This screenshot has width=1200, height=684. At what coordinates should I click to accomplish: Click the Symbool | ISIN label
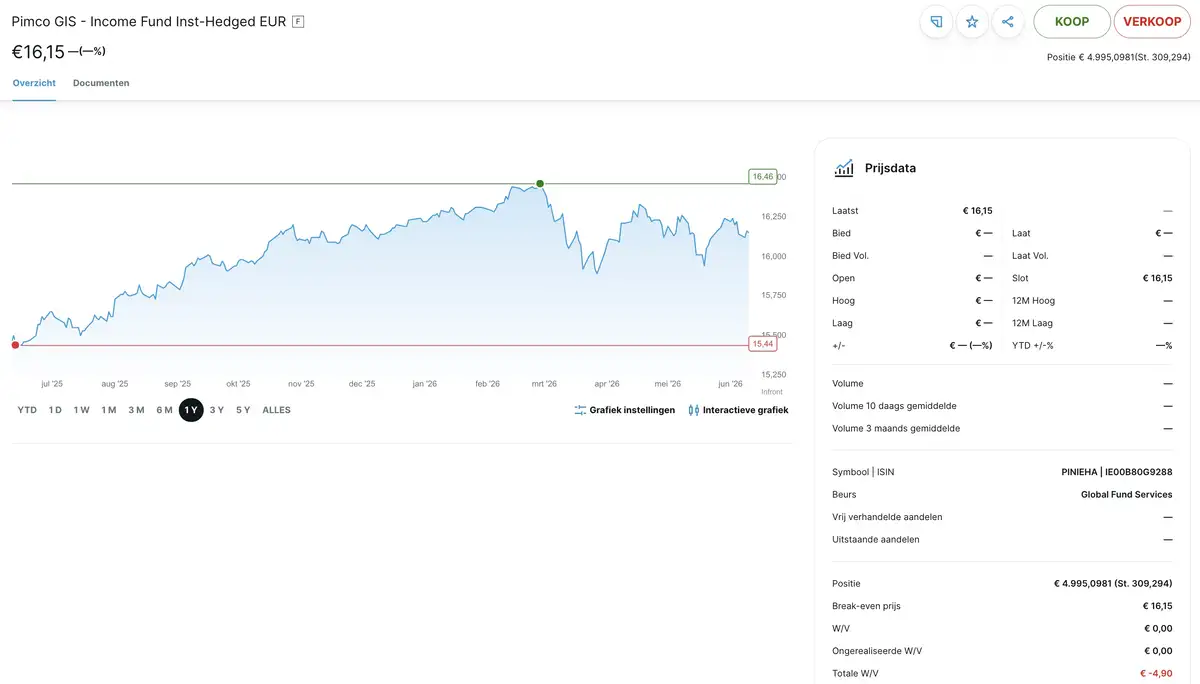(863, 472)
